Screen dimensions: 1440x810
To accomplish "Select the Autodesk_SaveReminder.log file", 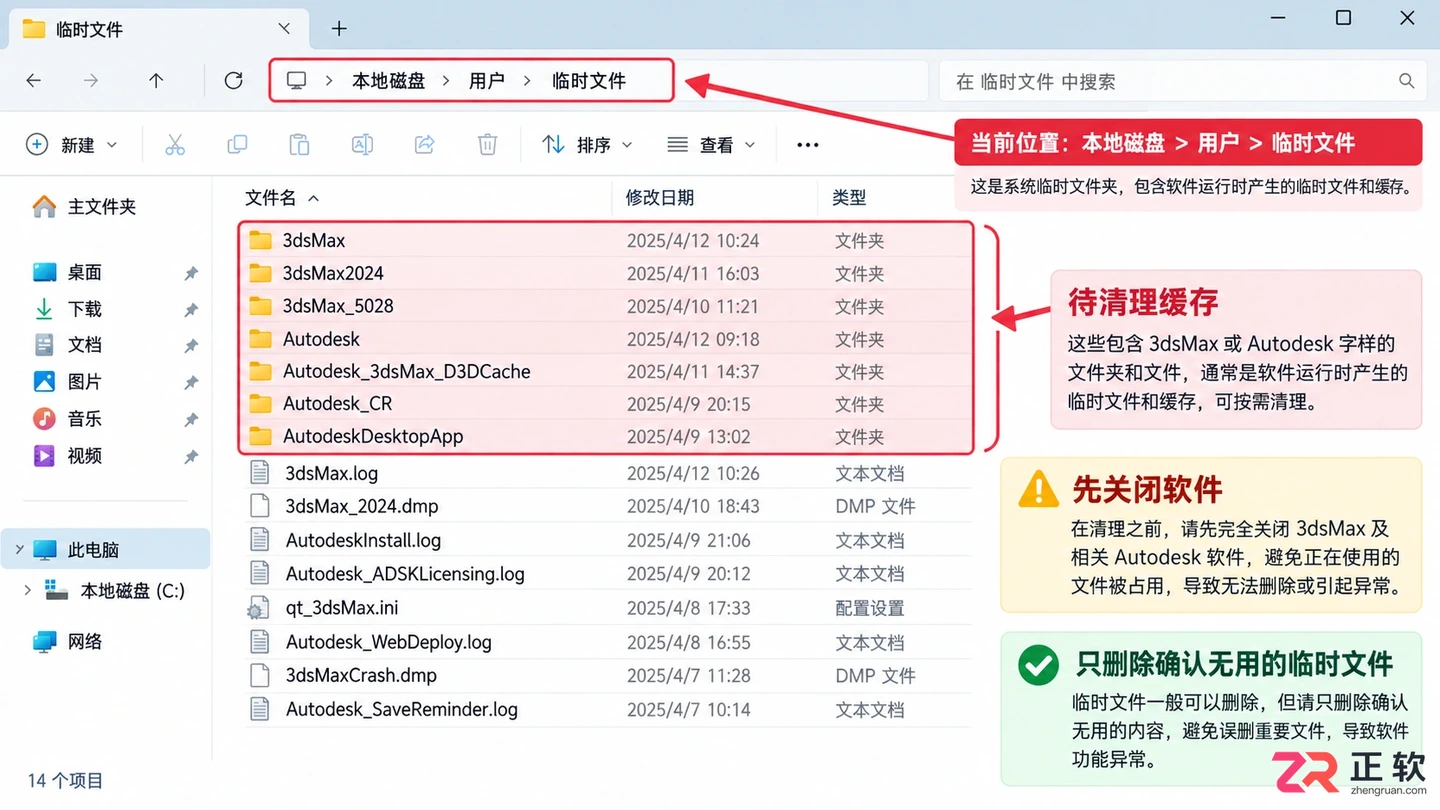I will [607, 709].
